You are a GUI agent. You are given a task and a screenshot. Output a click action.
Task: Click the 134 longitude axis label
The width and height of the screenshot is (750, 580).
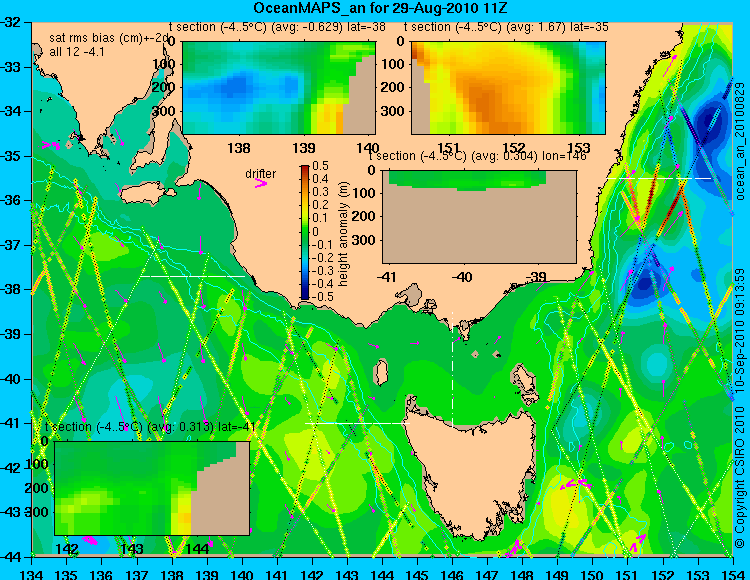[x=32, y=574]
